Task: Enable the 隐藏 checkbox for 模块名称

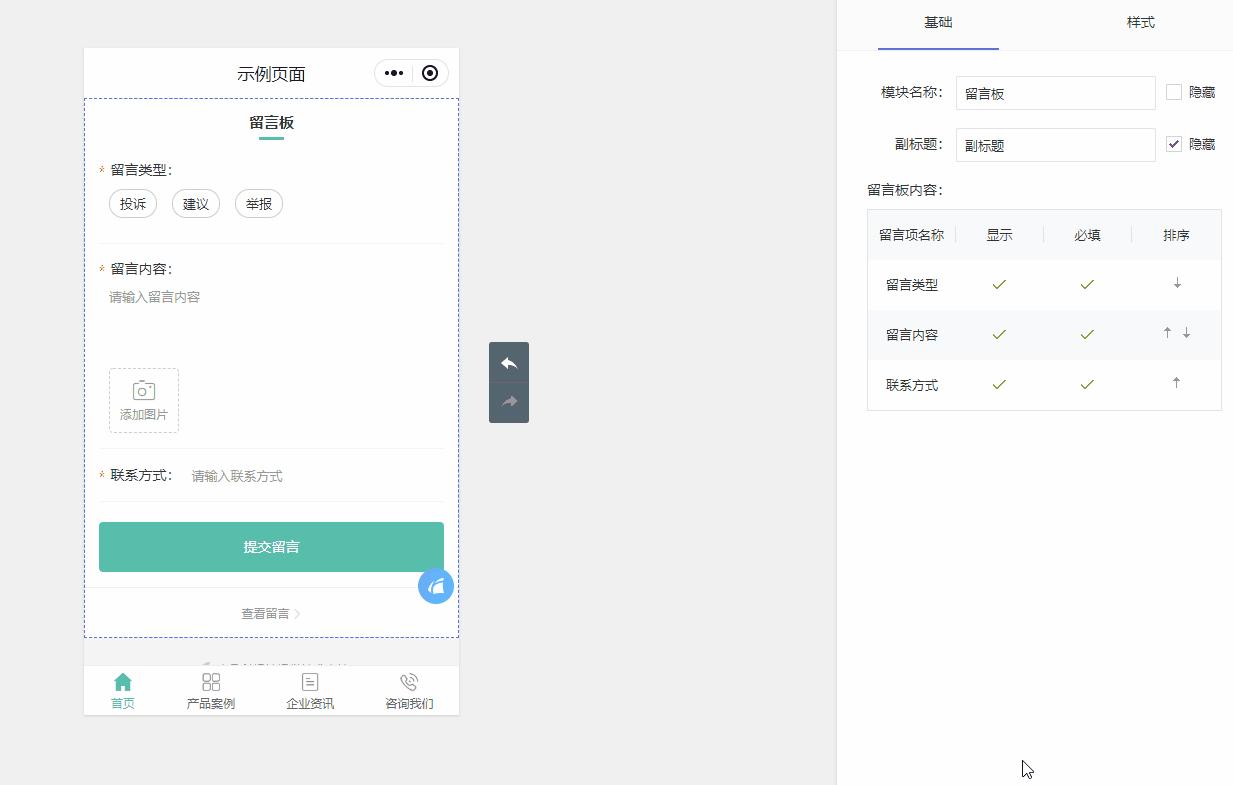Action: [x=1172, y=92]
